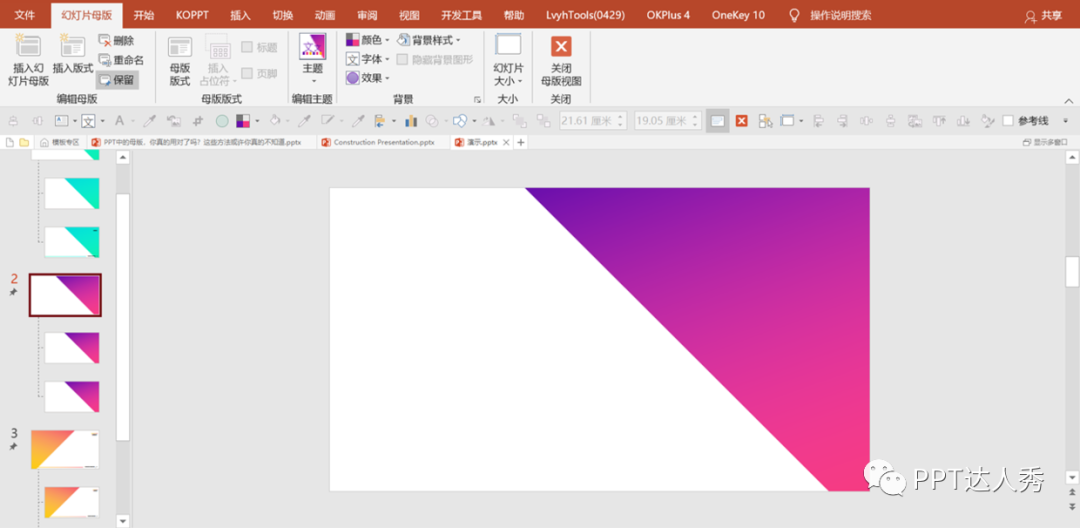Click 重命名 master button

click(x=121, y=61)
